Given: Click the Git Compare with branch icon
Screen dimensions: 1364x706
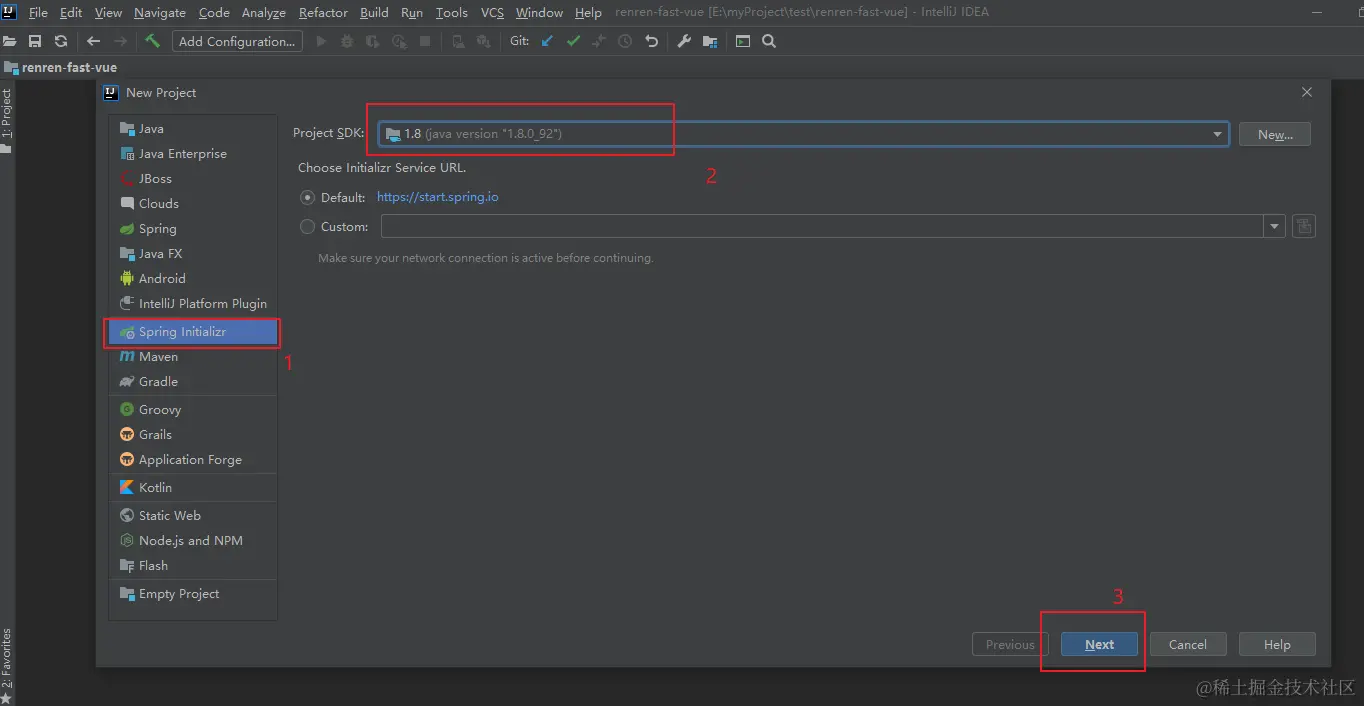Looking at the screenshot, I should tap(599, 41).
